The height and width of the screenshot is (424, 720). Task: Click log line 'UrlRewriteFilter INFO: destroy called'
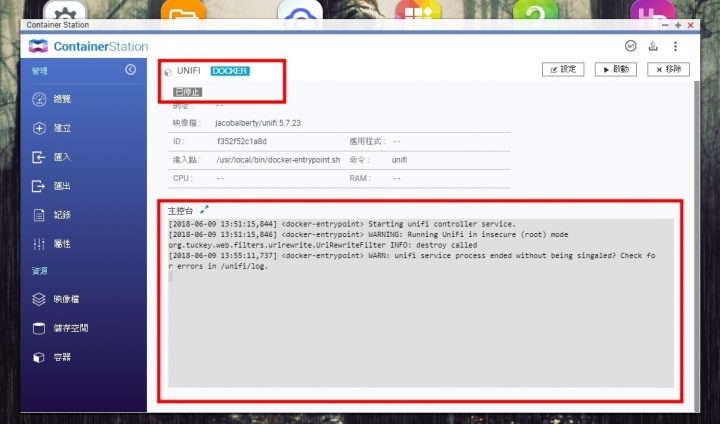[323, 245]
